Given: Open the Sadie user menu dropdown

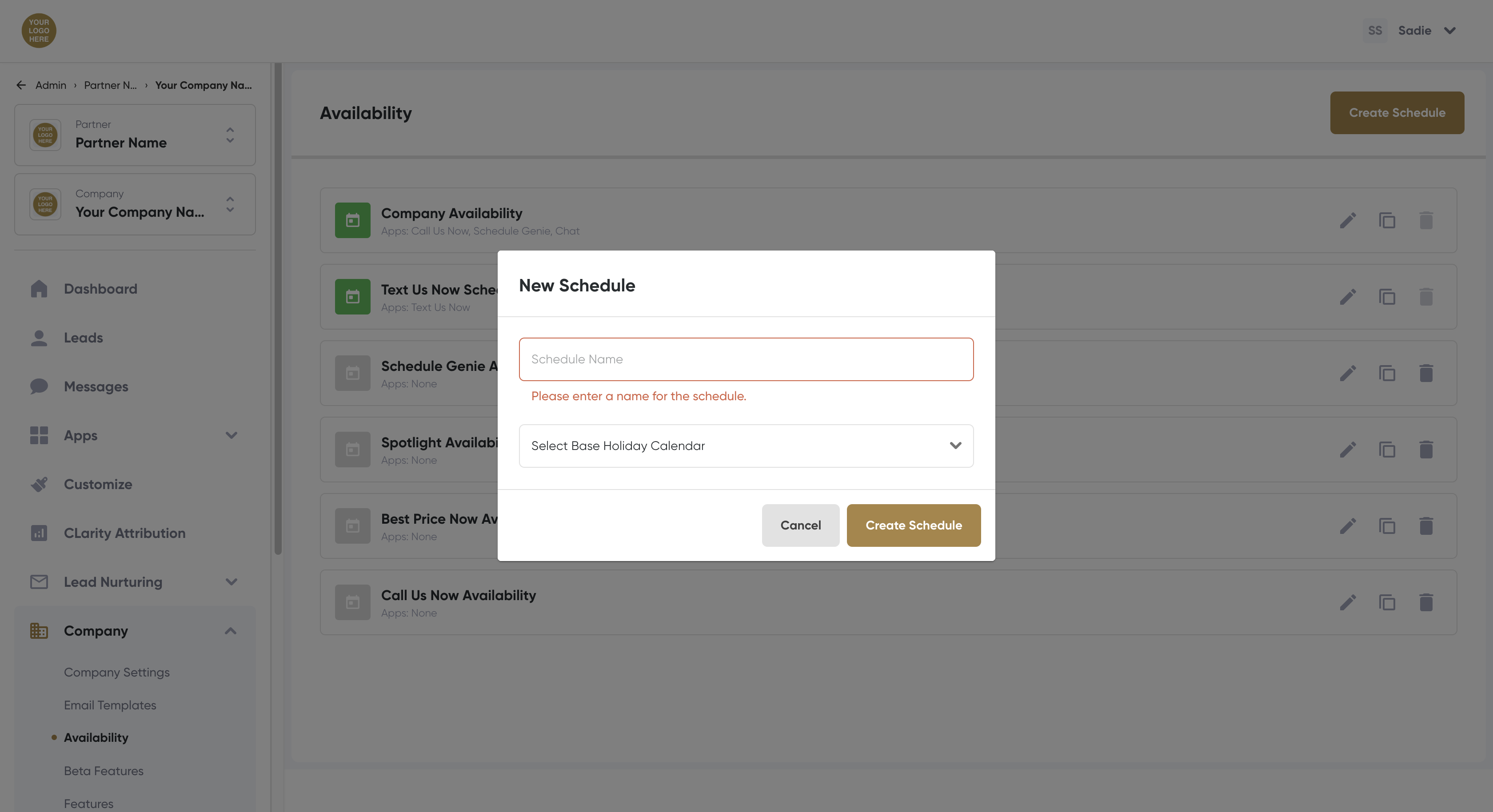Looking at the screenshot, I should point(1449,31).
